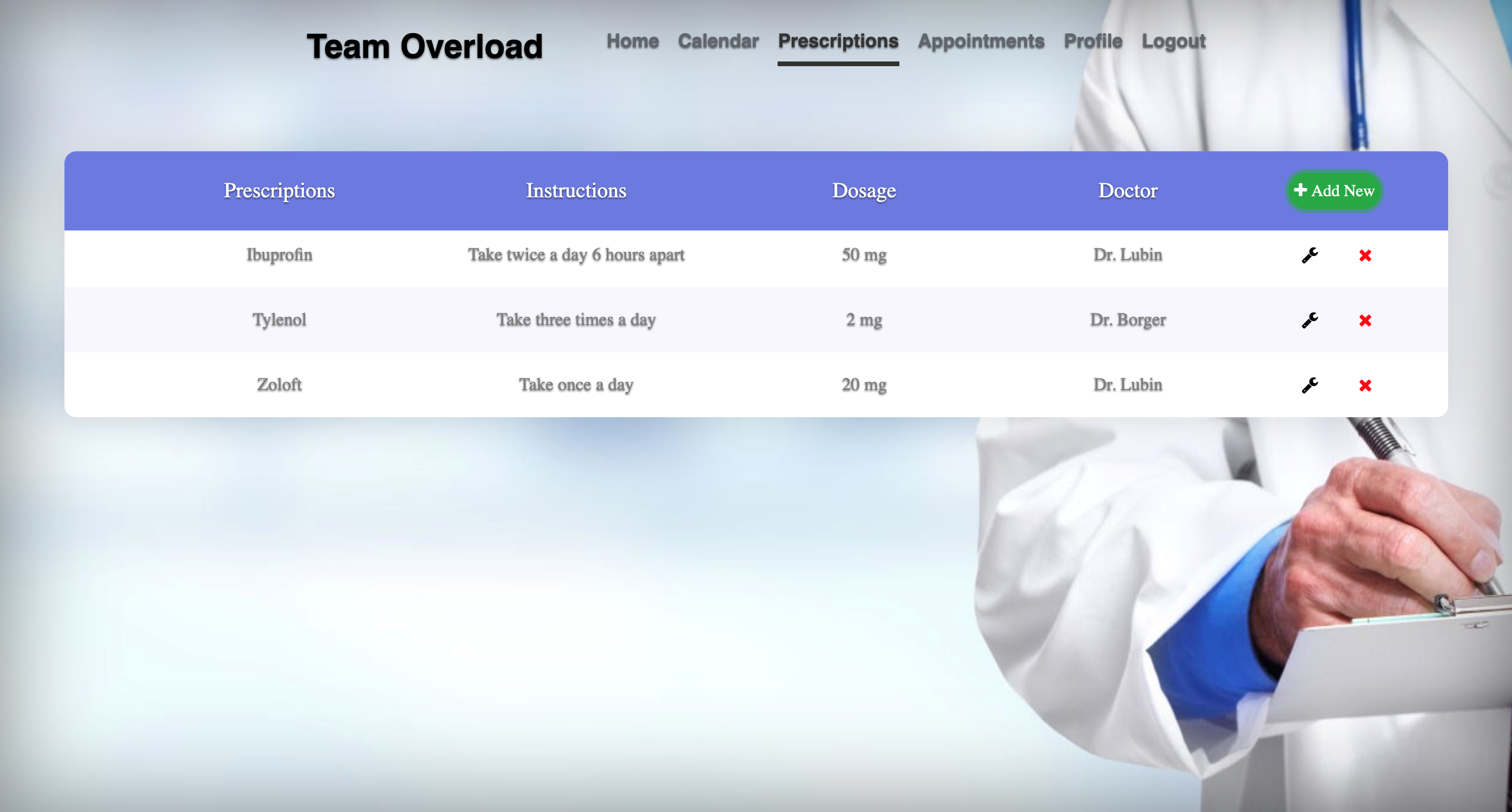1512x812 pixels.
Task: Navigate to Appointments
Action: 980,41
